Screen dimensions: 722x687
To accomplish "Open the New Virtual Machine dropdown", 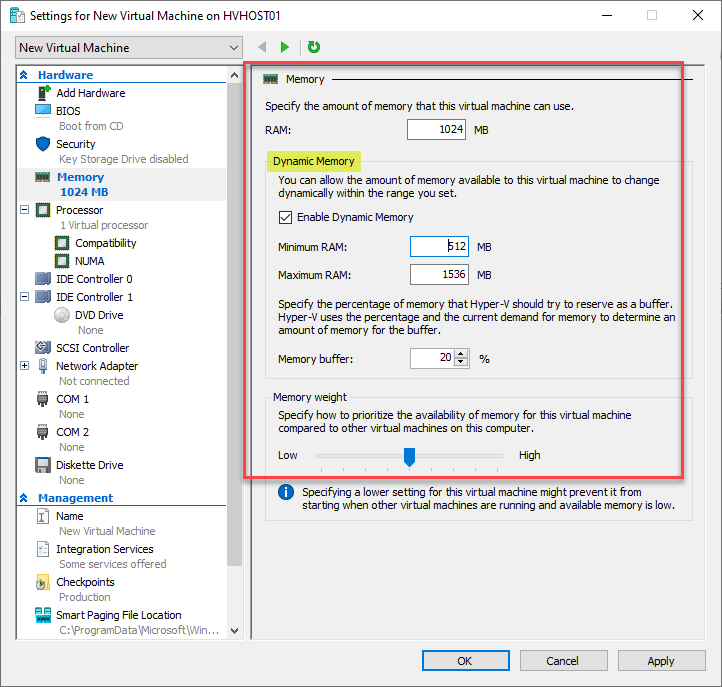I will click(x=129, y=47).
